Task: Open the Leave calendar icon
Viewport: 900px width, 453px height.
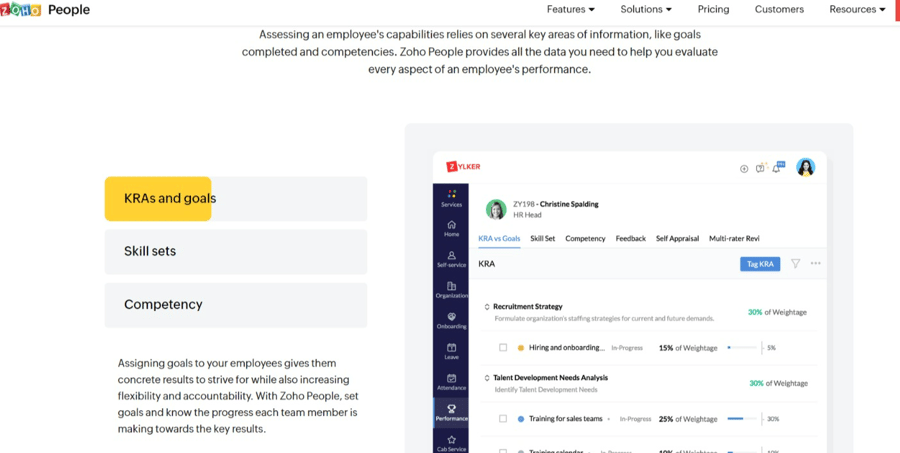Action: (451, 347)
